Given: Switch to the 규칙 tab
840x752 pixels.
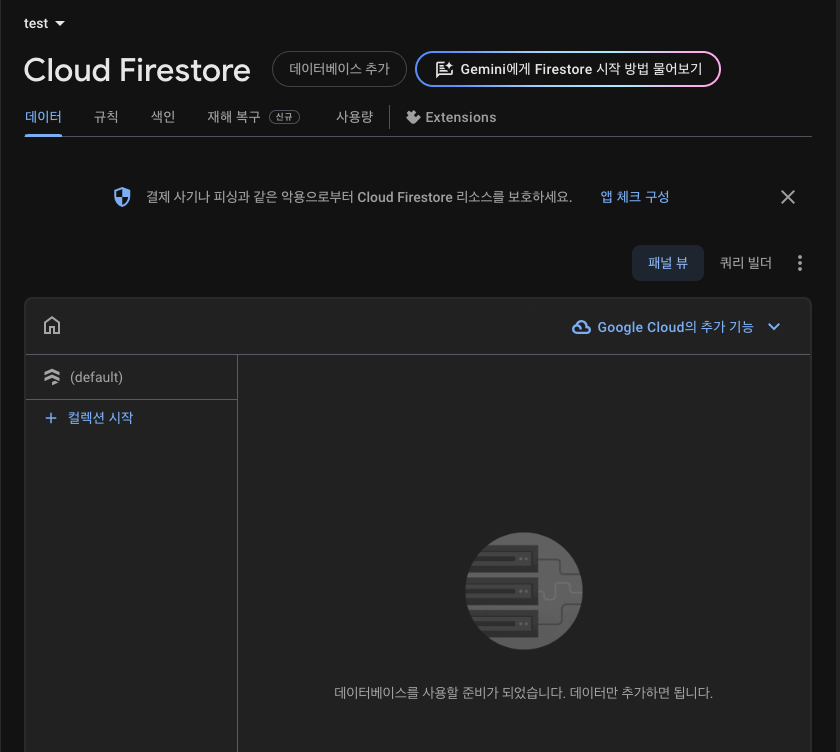Looking at the screenshot, I should [x=106, y=117].
